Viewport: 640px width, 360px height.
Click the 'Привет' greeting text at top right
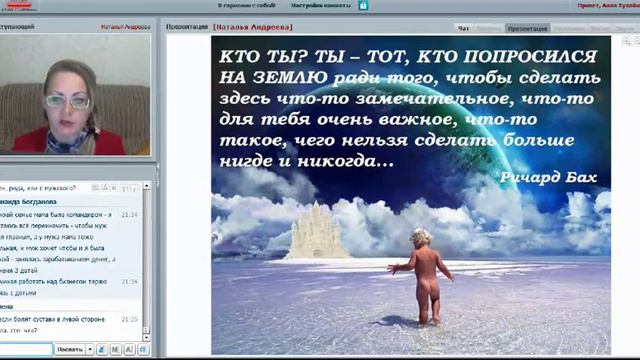tap(588, 5)
